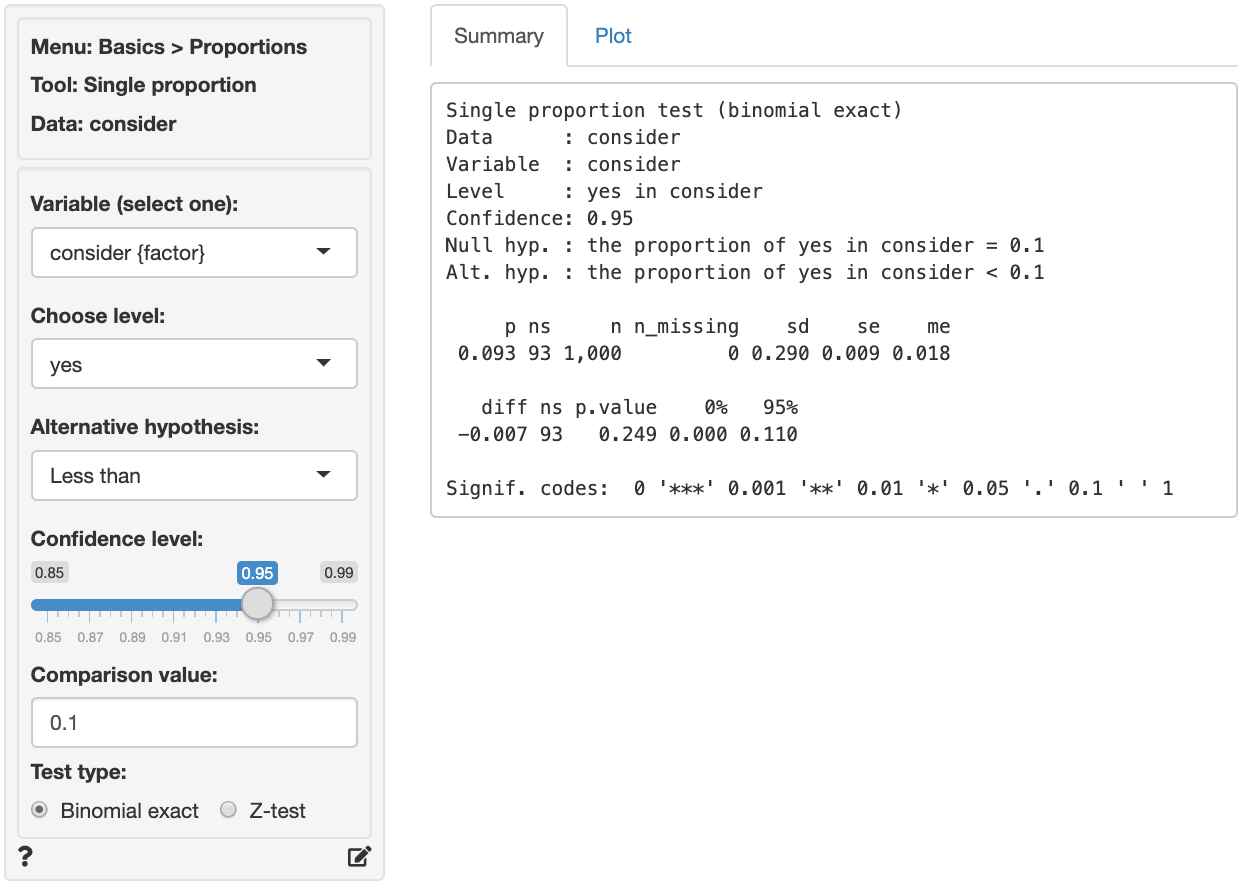Click the 0.99 maximum slider label
The width and height of the screenshot is (1244, 886).
point(338,573)
